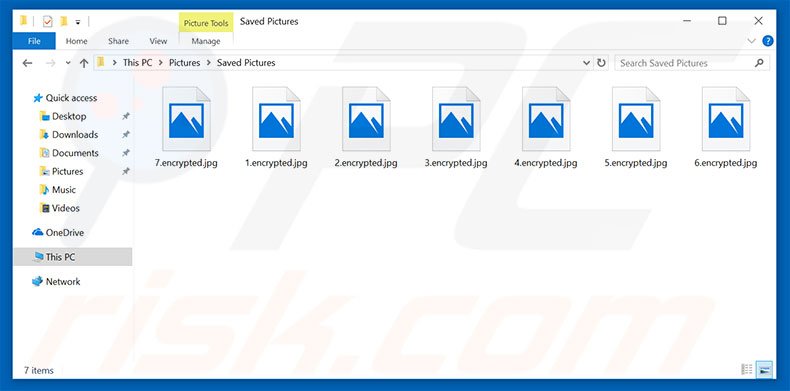Screen dimensions: 790x391
Task: Select the 3.encrypted.jpg image icon
Action: coord(456,119)
